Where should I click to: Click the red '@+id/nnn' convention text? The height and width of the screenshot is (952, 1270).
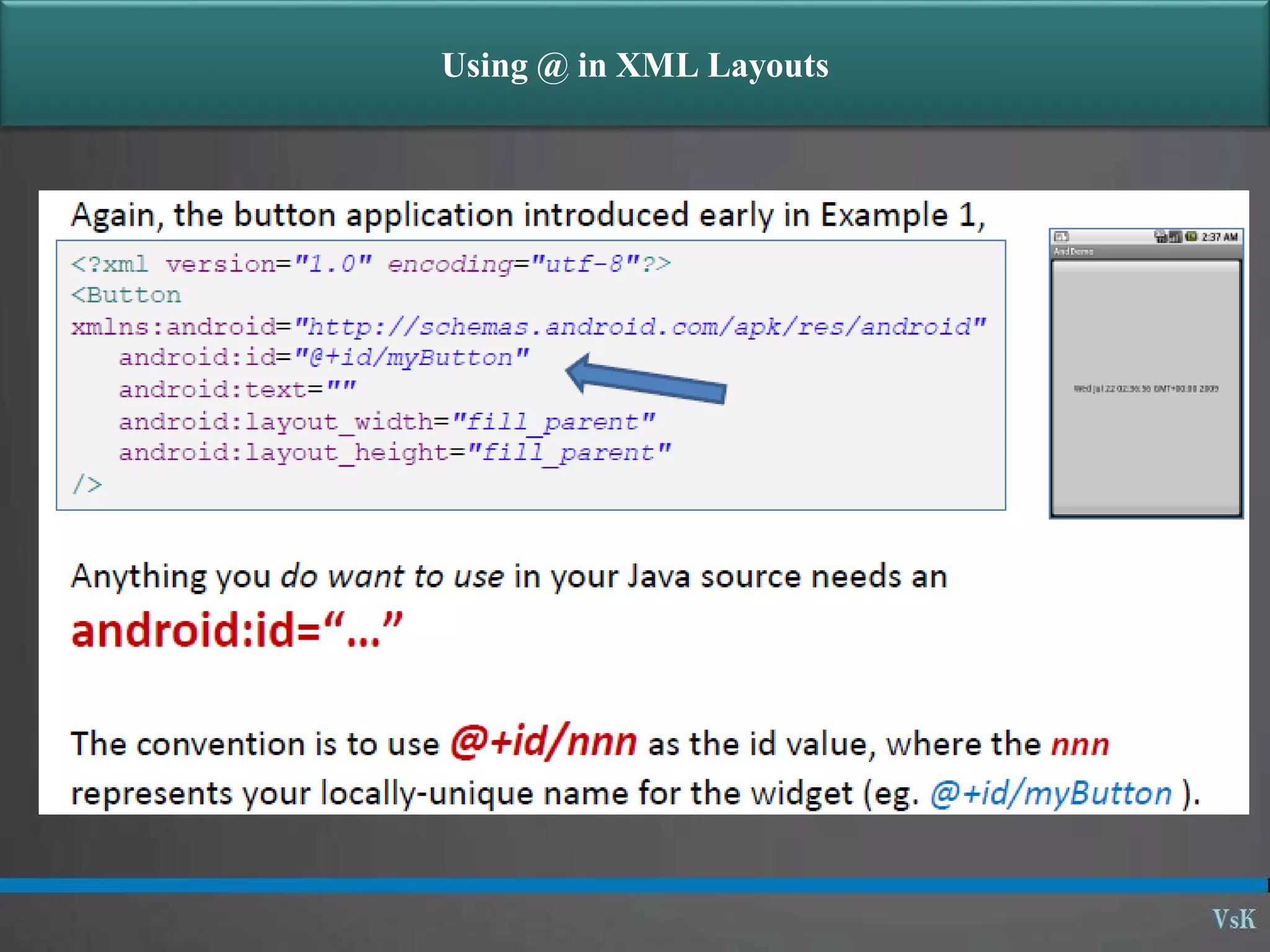pos(544,741)
